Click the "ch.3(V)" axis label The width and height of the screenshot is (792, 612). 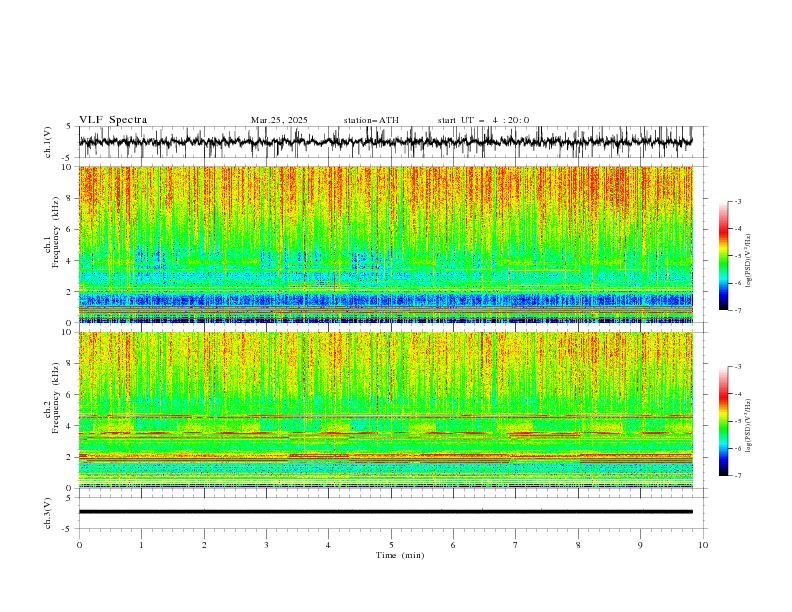click(48, 513)
